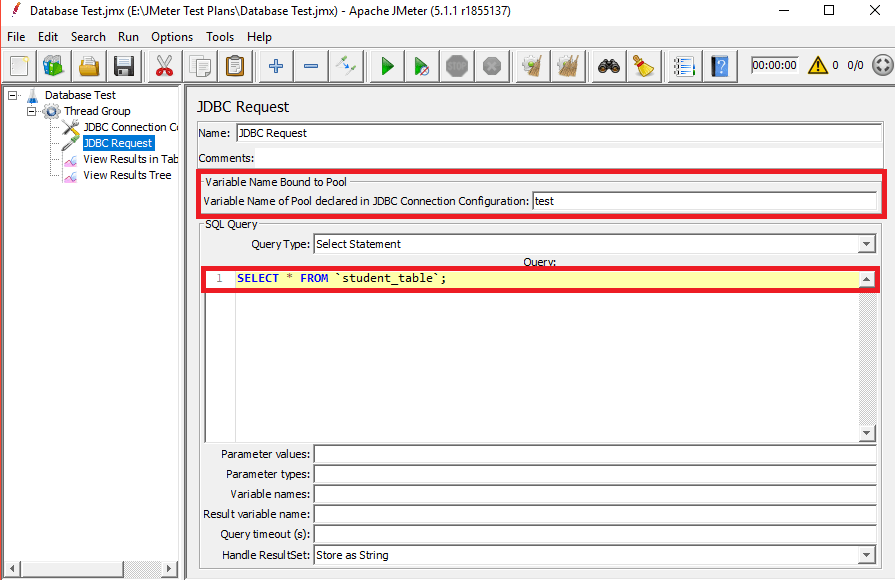Select Database Test in the tree

coord(80,95)
